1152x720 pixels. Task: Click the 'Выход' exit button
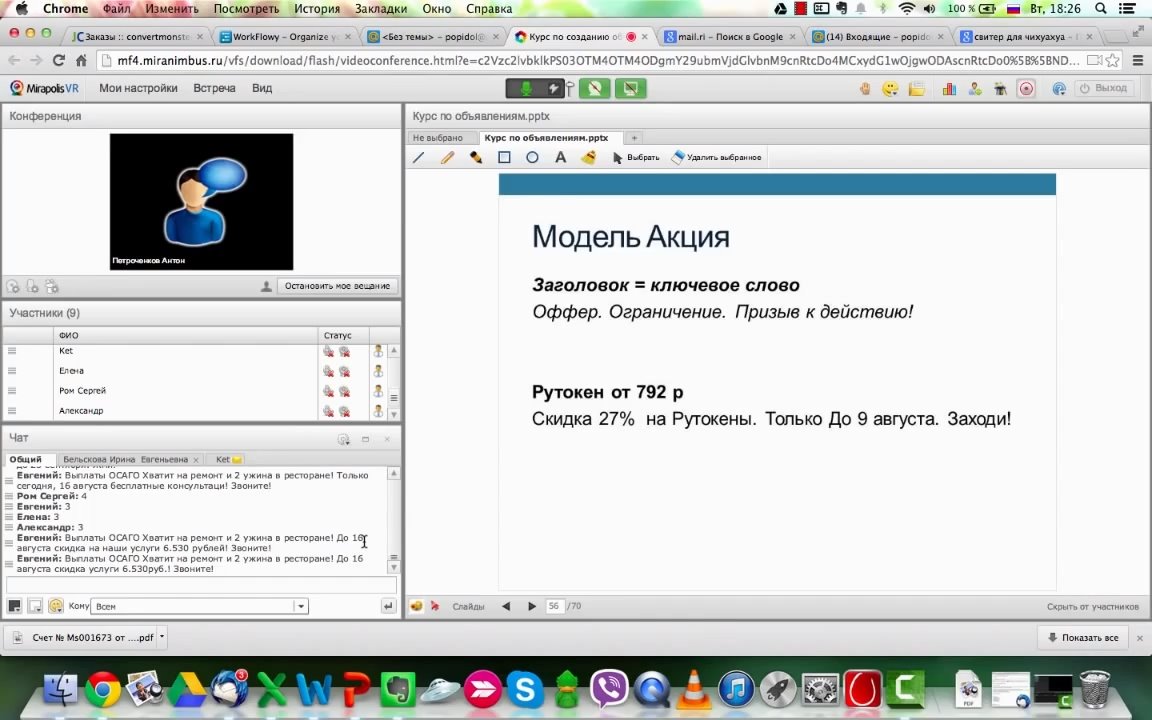point(1104,88)
